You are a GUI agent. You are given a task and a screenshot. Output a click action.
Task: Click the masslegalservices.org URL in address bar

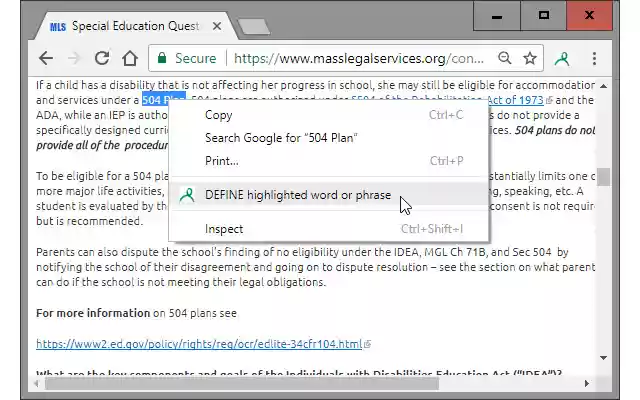(359, 58)
